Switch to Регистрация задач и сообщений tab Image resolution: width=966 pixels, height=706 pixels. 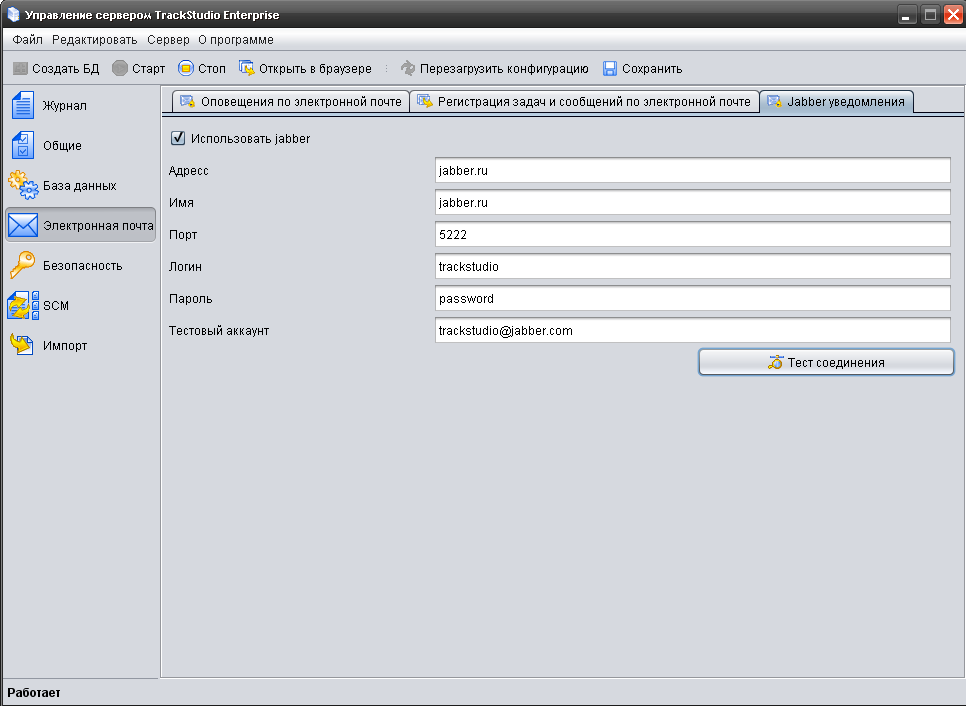pos(584,102)
